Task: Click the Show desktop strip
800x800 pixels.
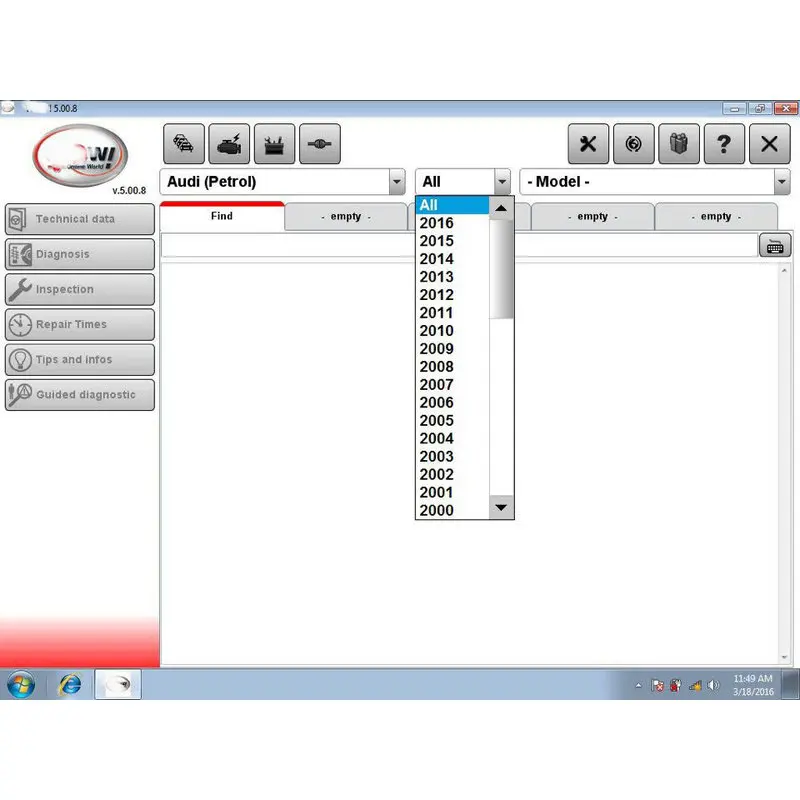Action: 791,684
